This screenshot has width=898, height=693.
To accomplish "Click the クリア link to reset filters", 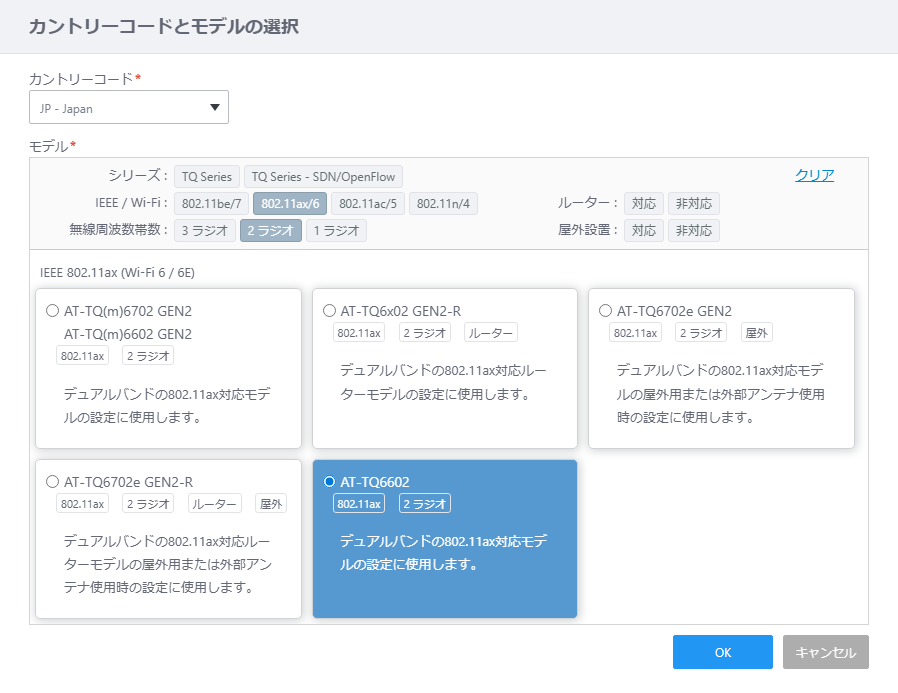I will click(x=814, y=175).
